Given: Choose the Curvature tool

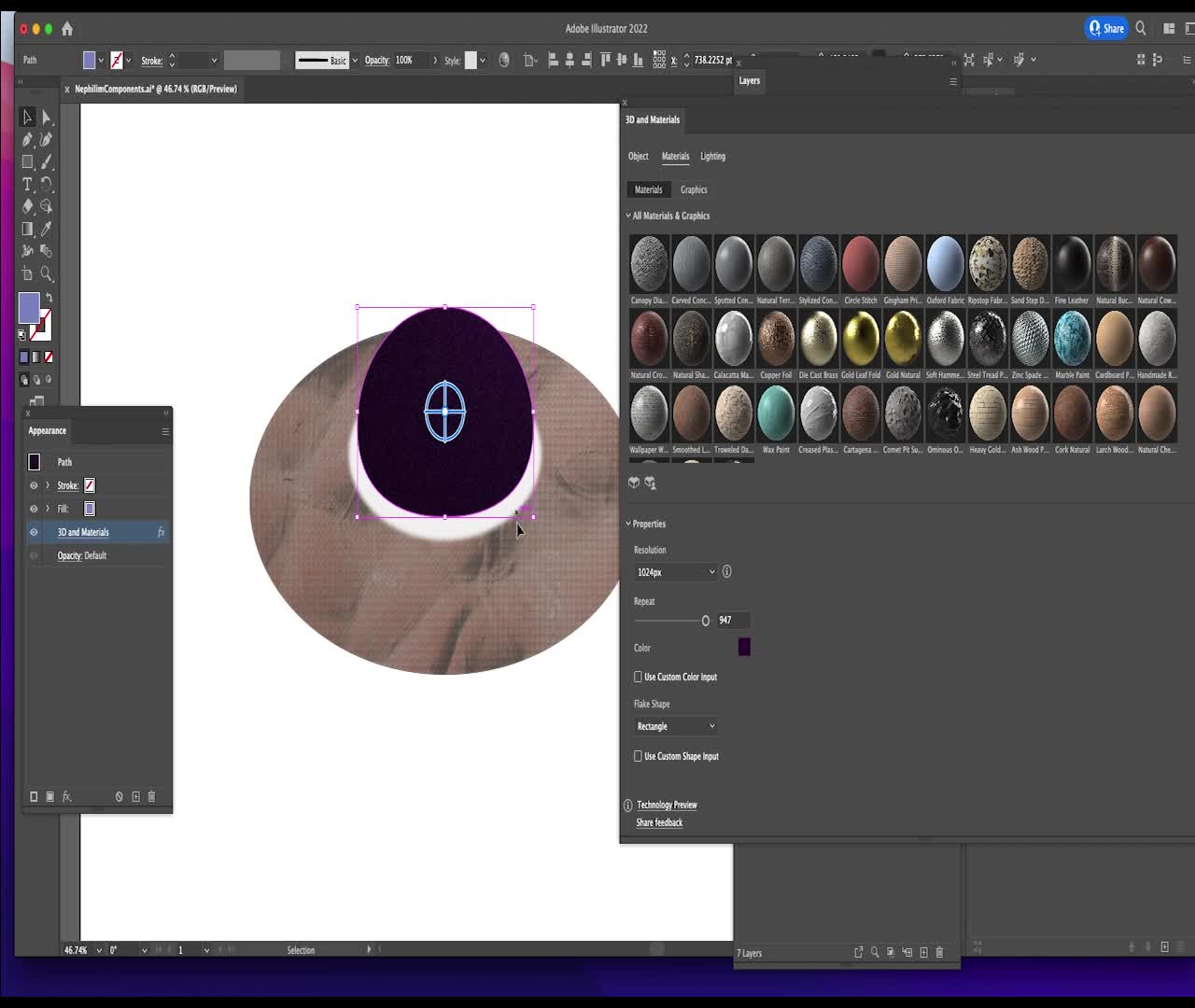Looking at the screenshot, I should [47, 140].
